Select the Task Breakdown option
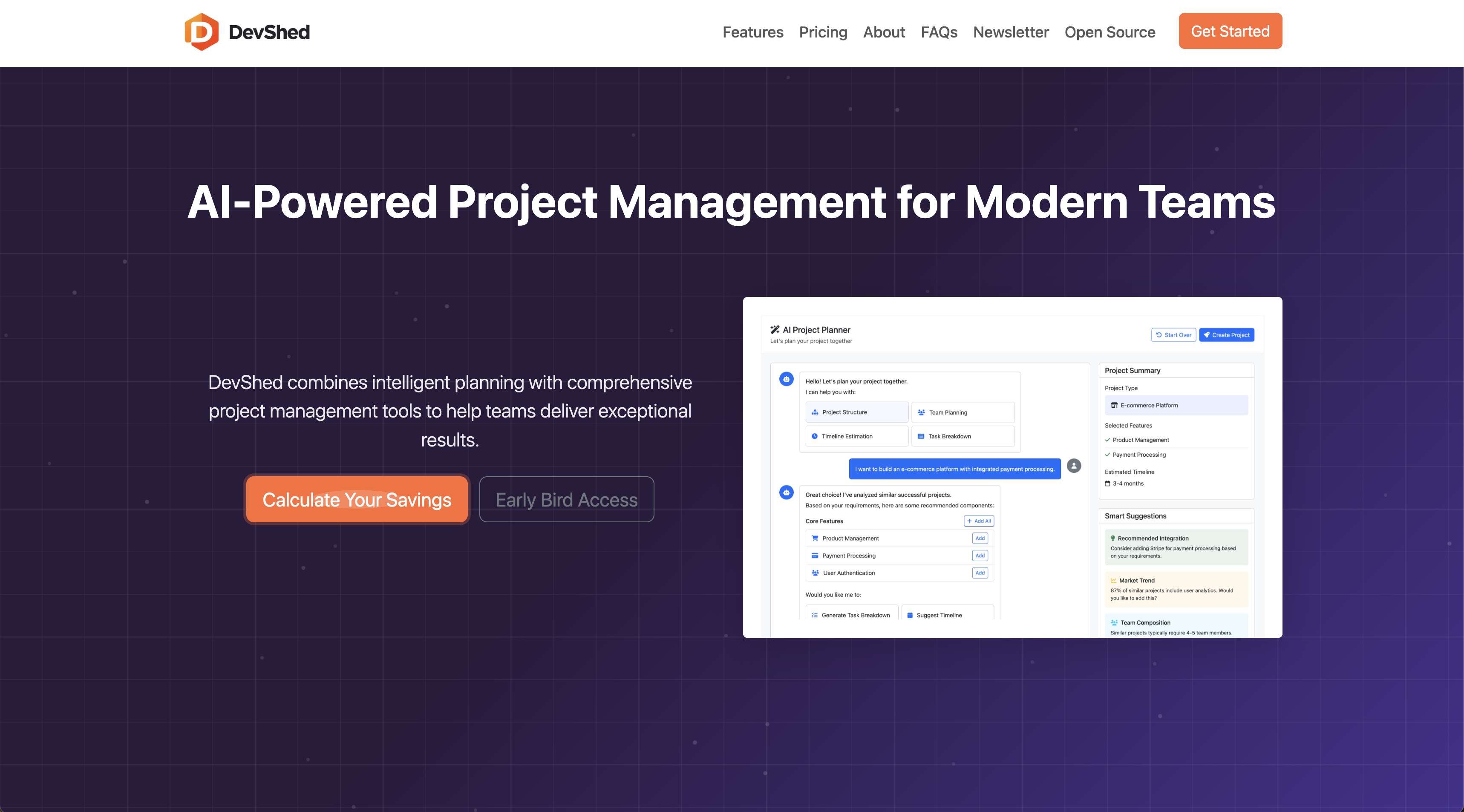Image resolution: width=1464 pixels, height=812 pixels. [962, 436]
